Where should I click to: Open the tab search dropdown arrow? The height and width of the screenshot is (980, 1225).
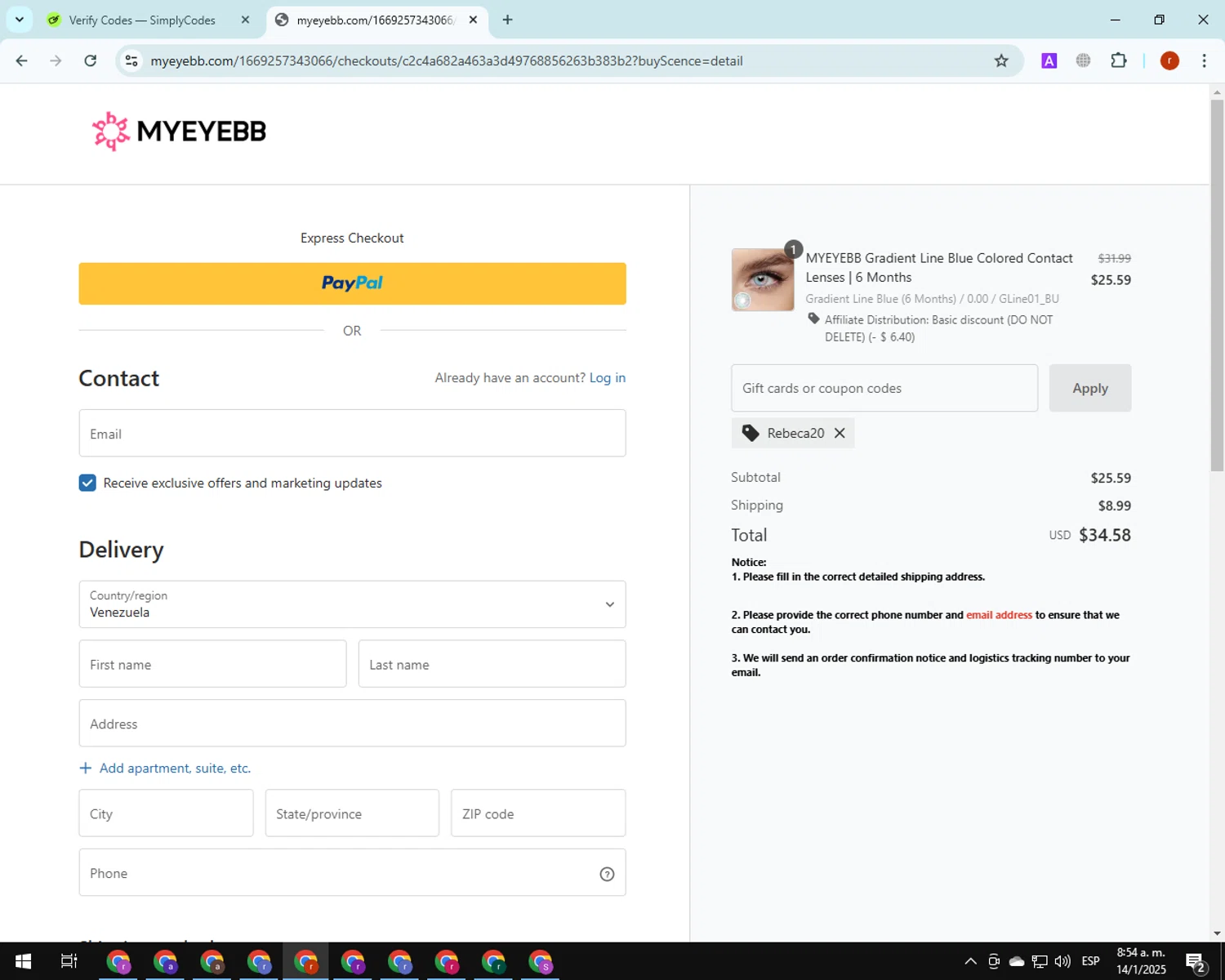[x=20, y=20]
